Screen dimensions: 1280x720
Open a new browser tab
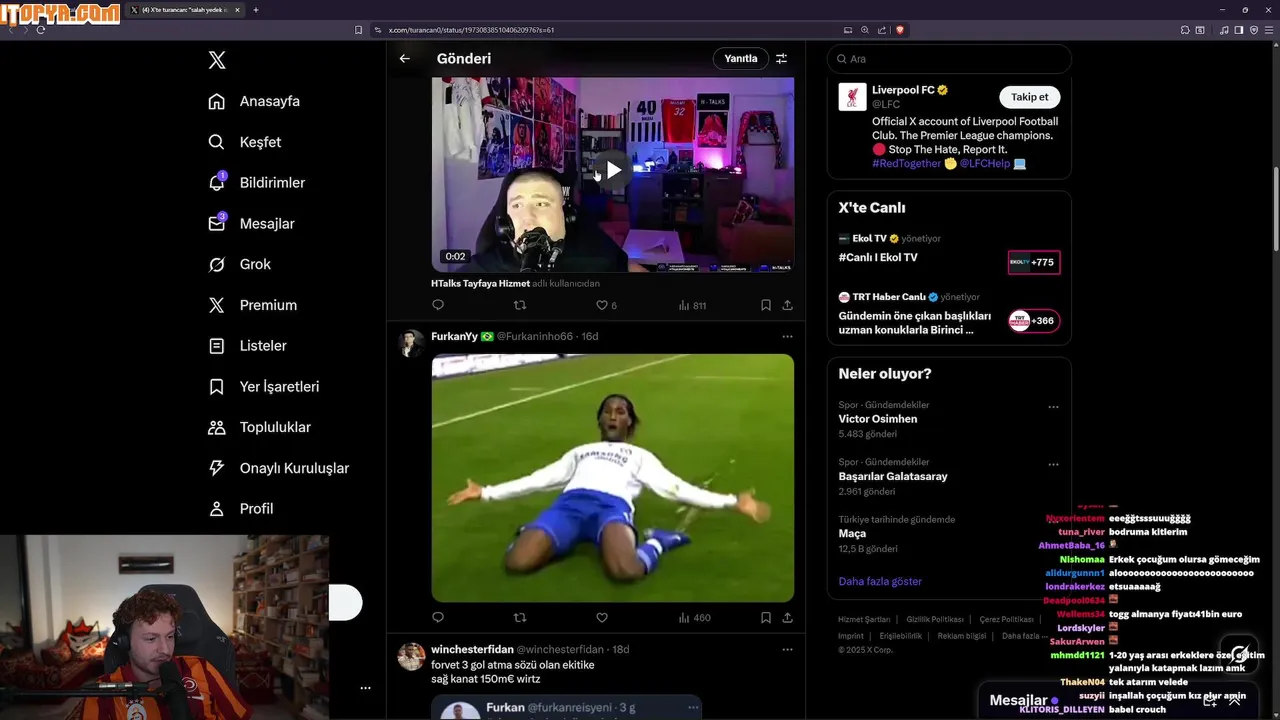(x=255, y=10)
